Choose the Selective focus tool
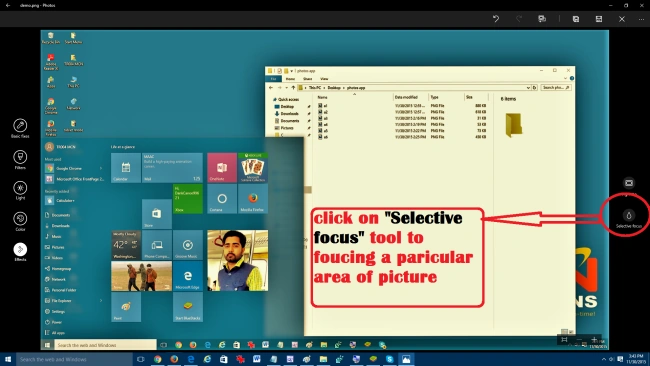 click(629, 219)
